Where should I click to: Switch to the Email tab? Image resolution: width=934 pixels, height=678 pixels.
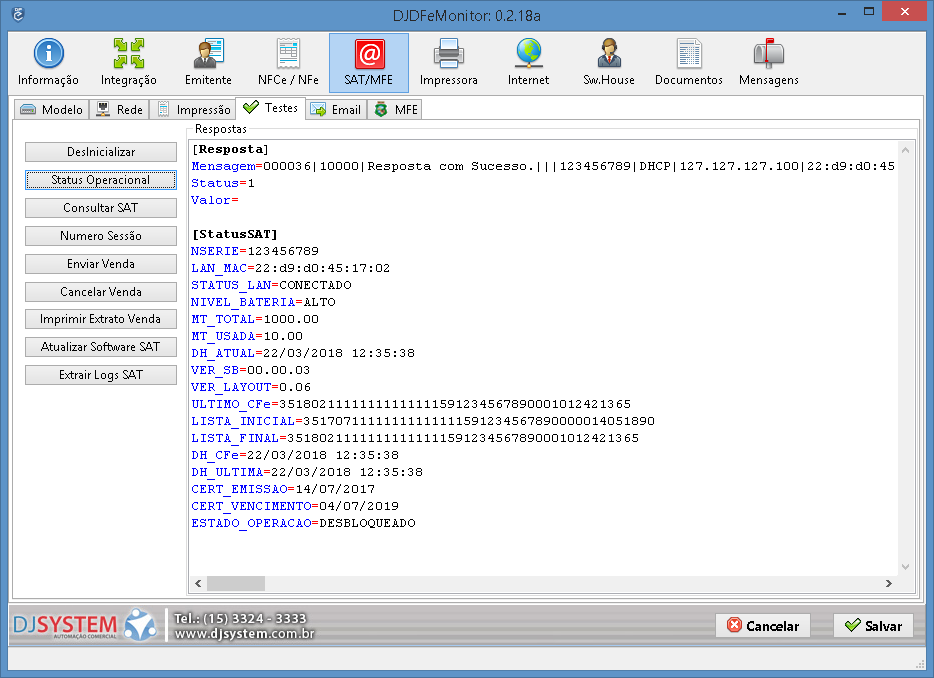click(337, 110)
